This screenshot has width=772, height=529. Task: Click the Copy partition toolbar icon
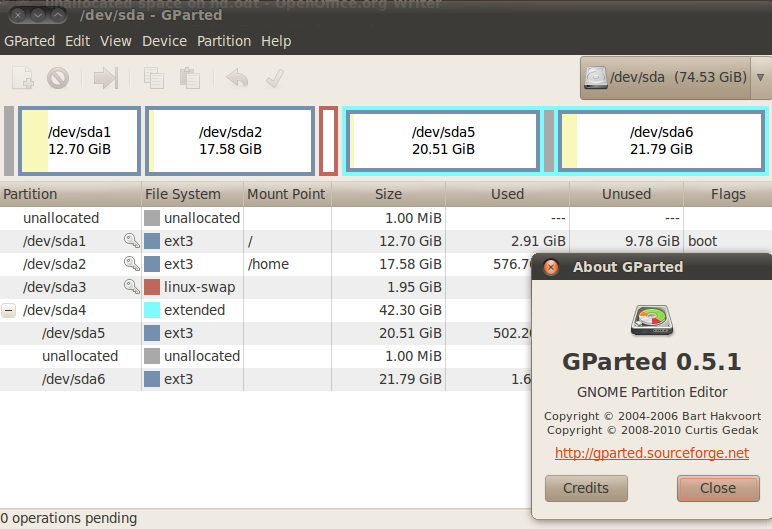click(x=154, y=78)
